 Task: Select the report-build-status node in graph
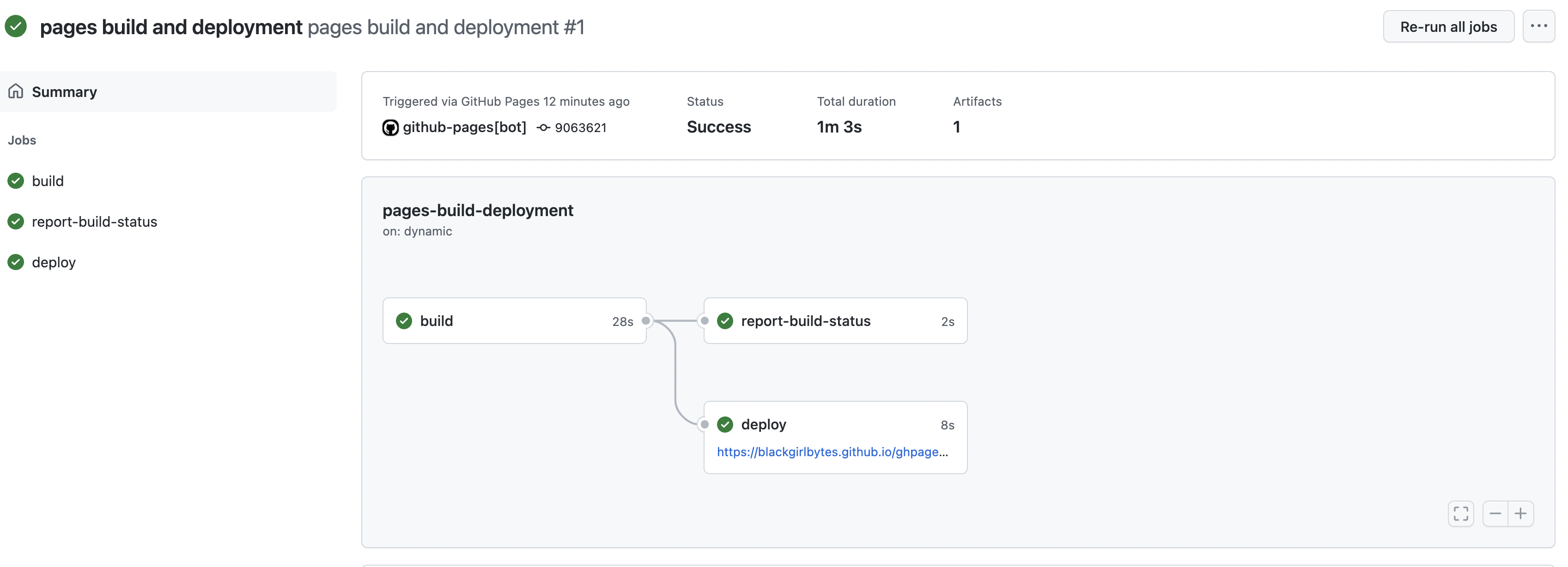[835, 320]
